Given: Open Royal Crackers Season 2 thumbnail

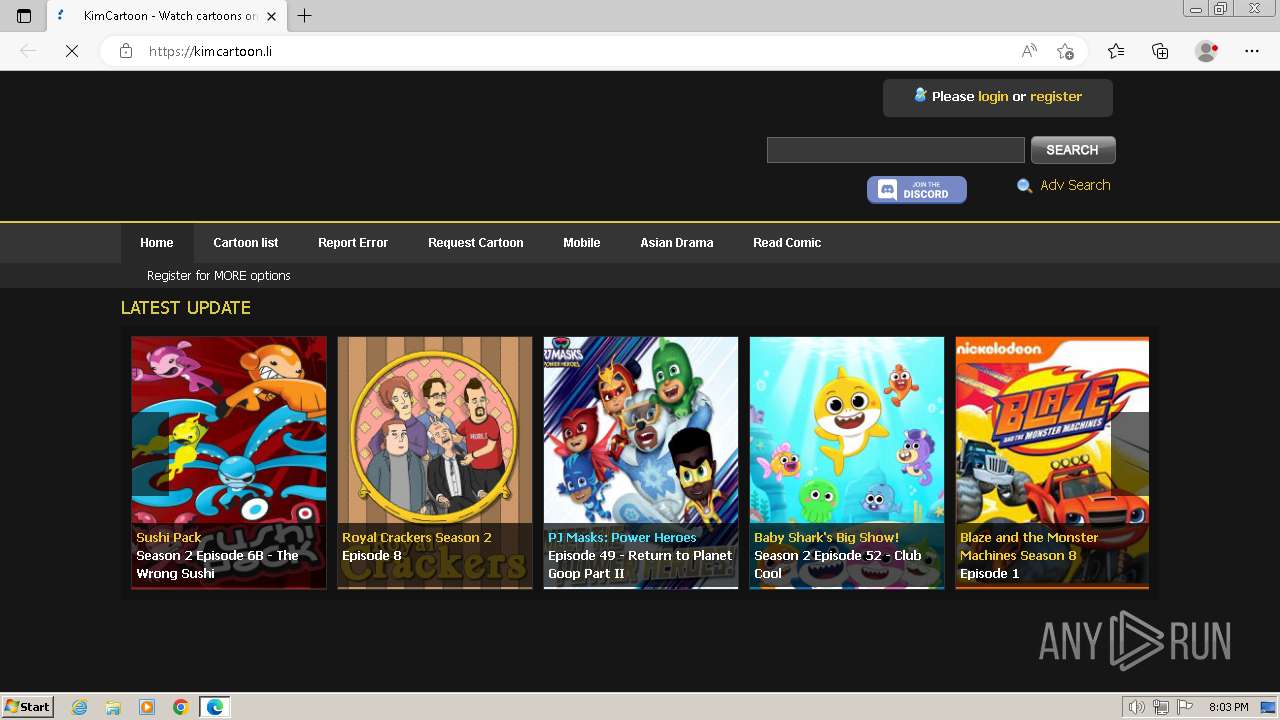Looking at the screenshot, I should point(435,462).
